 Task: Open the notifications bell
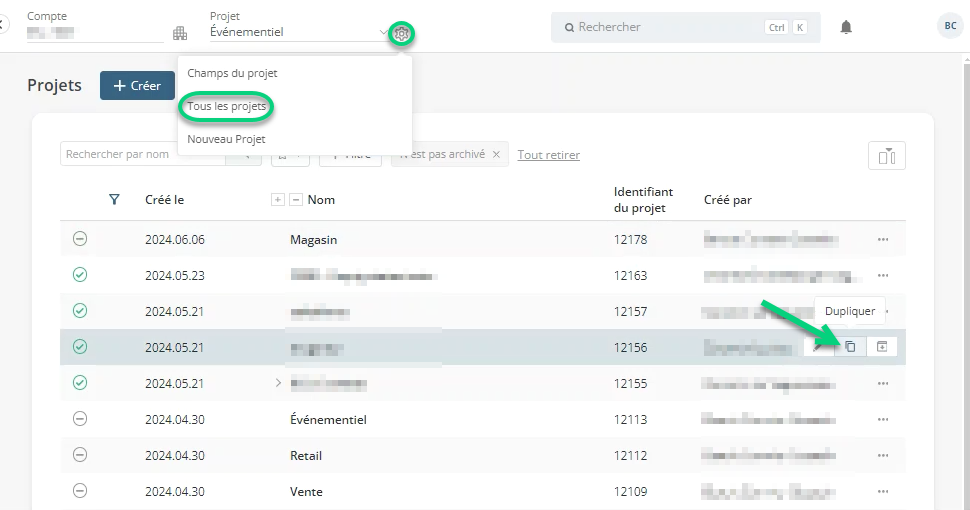[846, 27]
